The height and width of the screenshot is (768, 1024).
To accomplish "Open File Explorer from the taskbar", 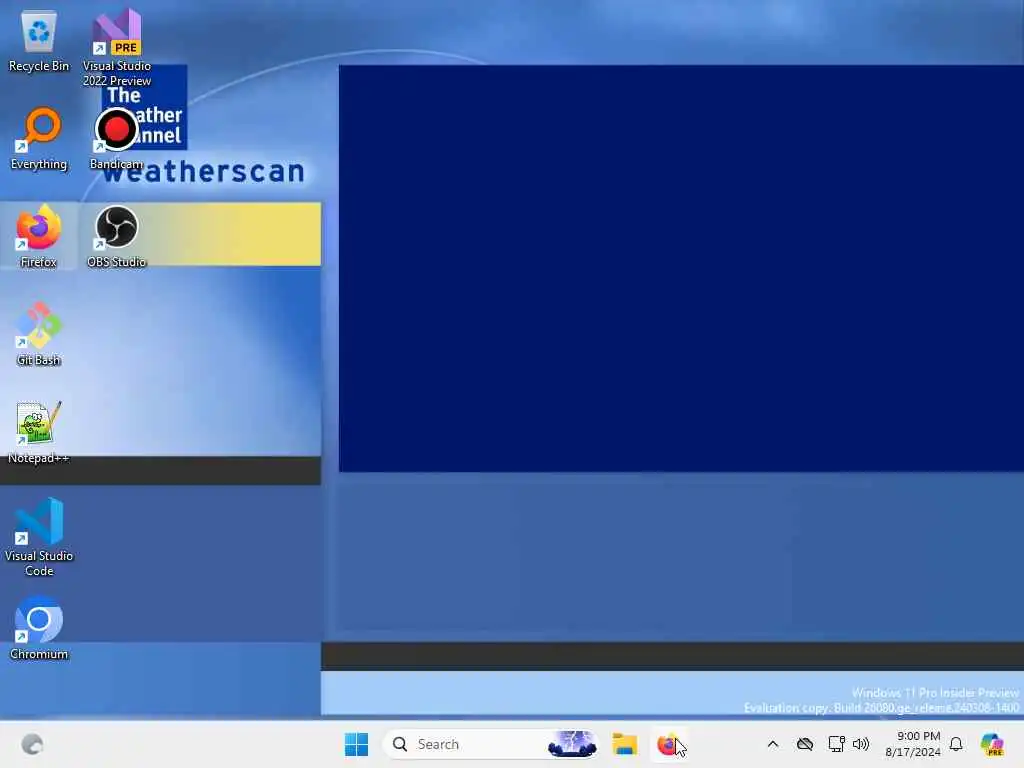I will click(x=624, y=744).
